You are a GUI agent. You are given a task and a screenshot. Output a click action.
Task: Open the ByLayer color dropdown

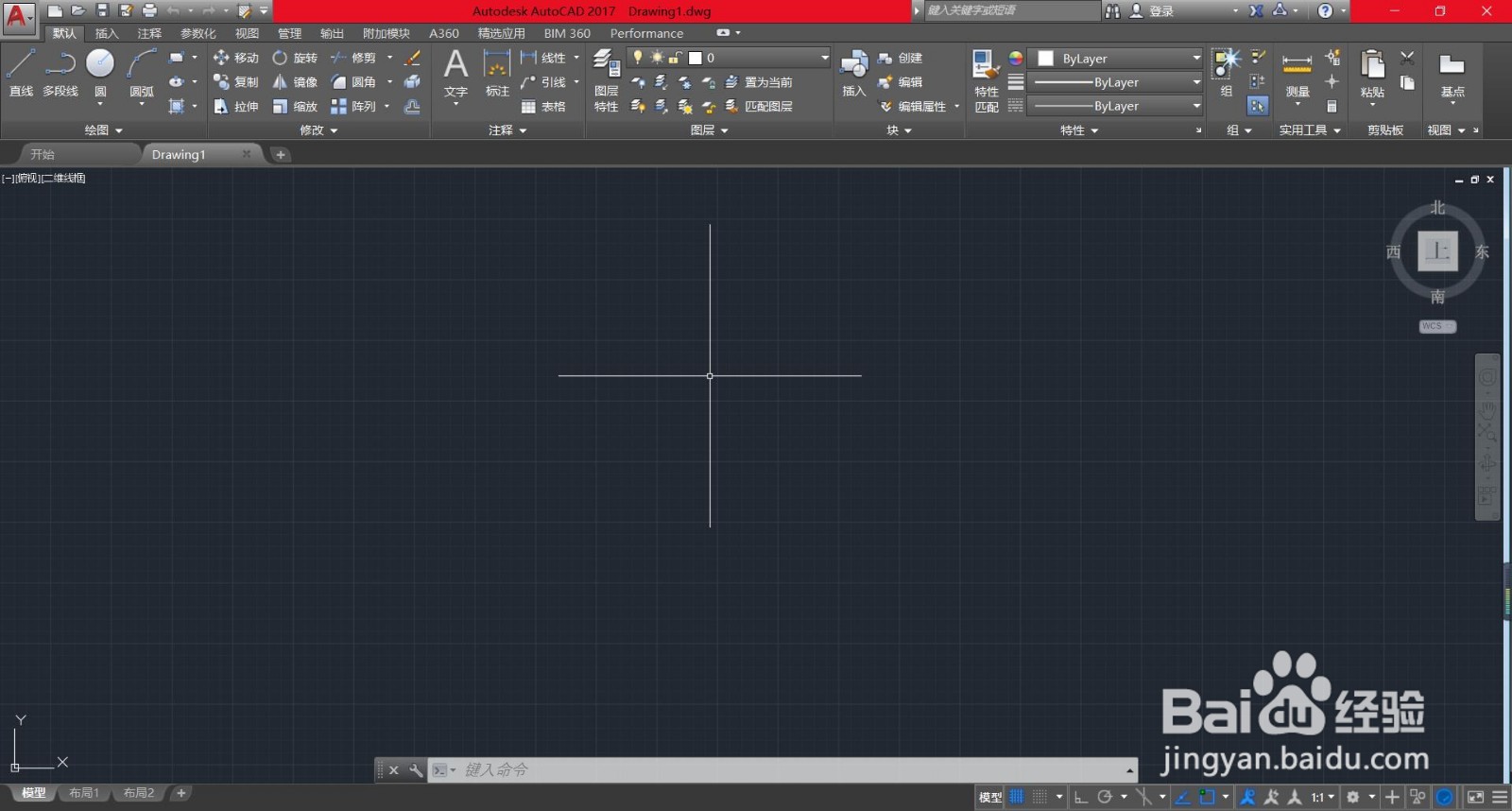click(x=1115, y=58)
